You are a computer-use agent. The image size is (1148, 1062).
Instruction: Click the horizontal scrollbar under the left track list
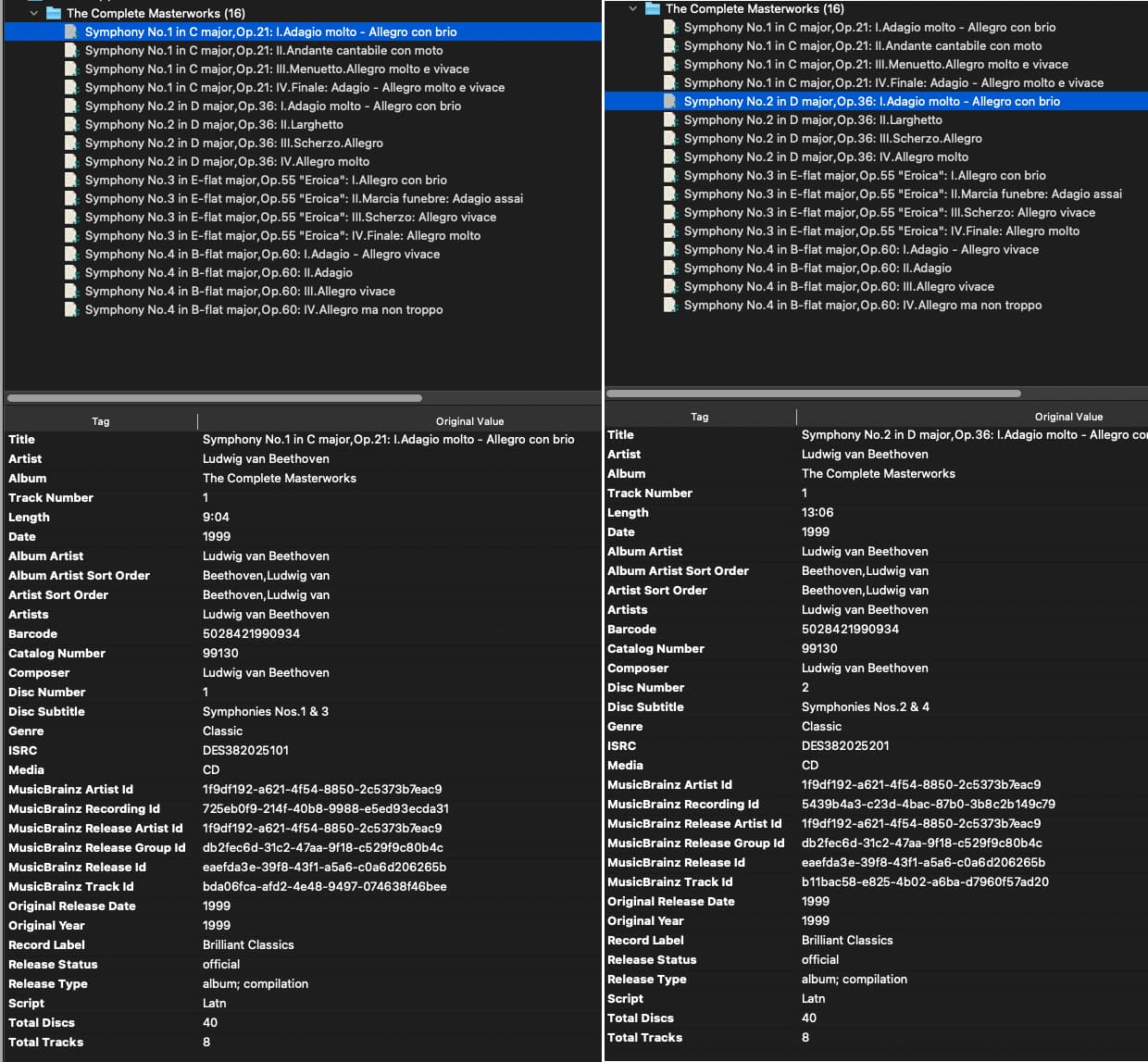tap(213, 397)
